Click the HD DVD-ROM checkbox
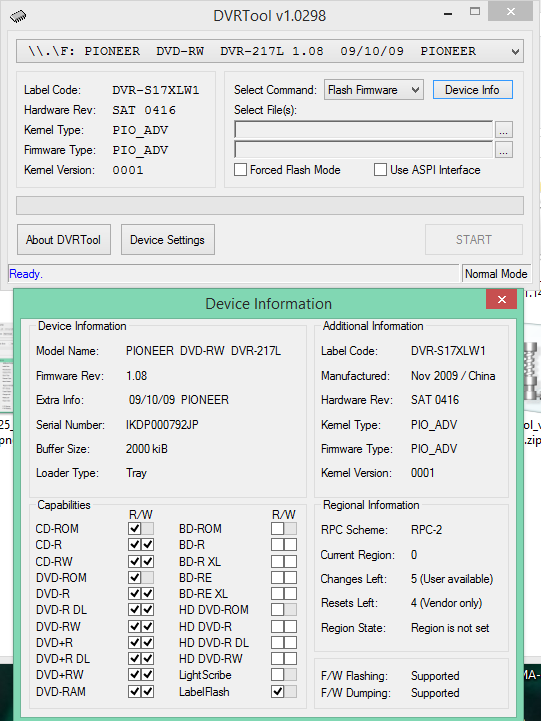541x721 pixels. 278,610
